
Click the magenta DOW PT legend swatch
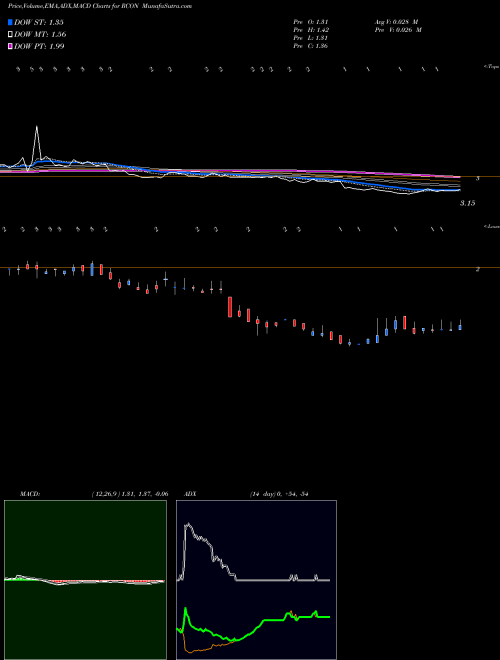11,46
